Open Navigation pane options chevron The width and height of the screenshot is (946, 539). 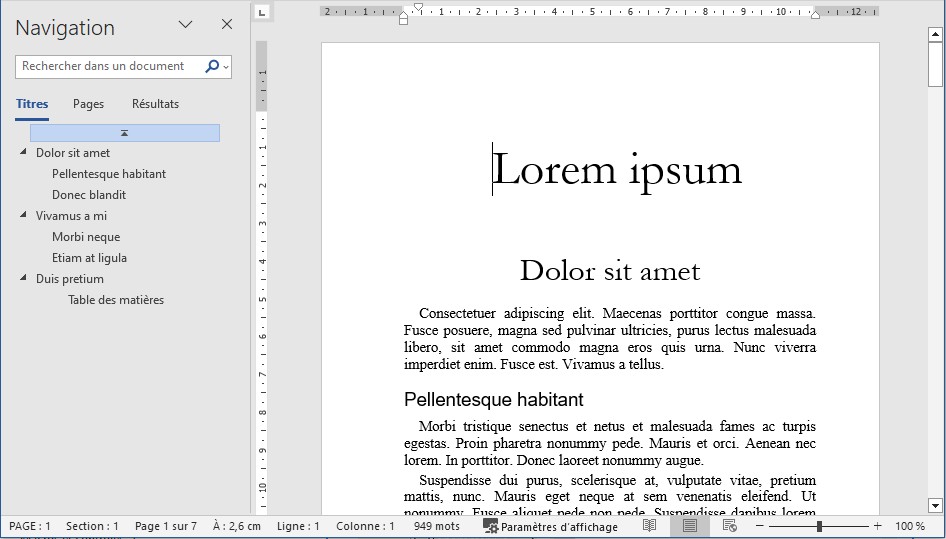185,25
